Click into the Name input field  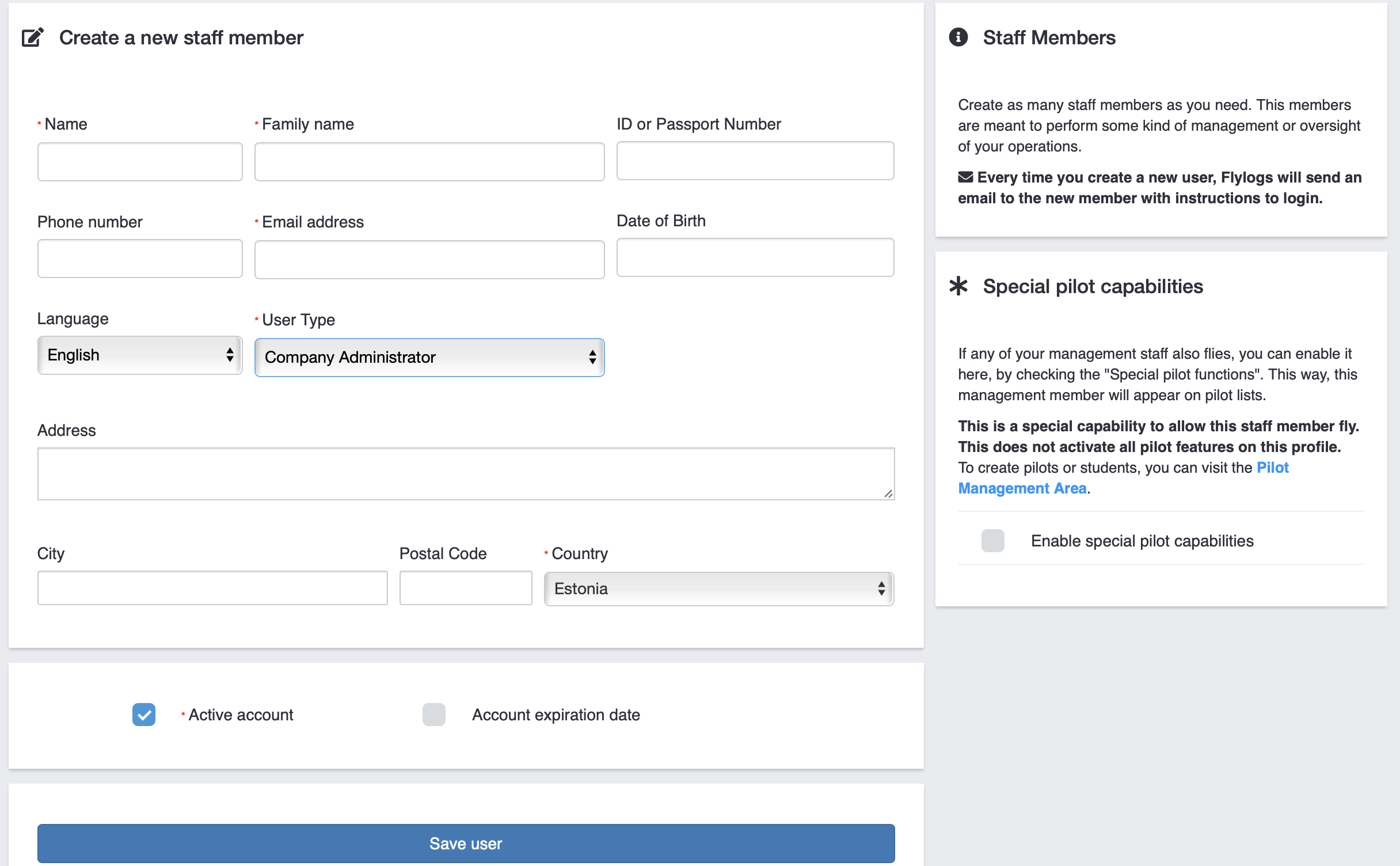140,162
